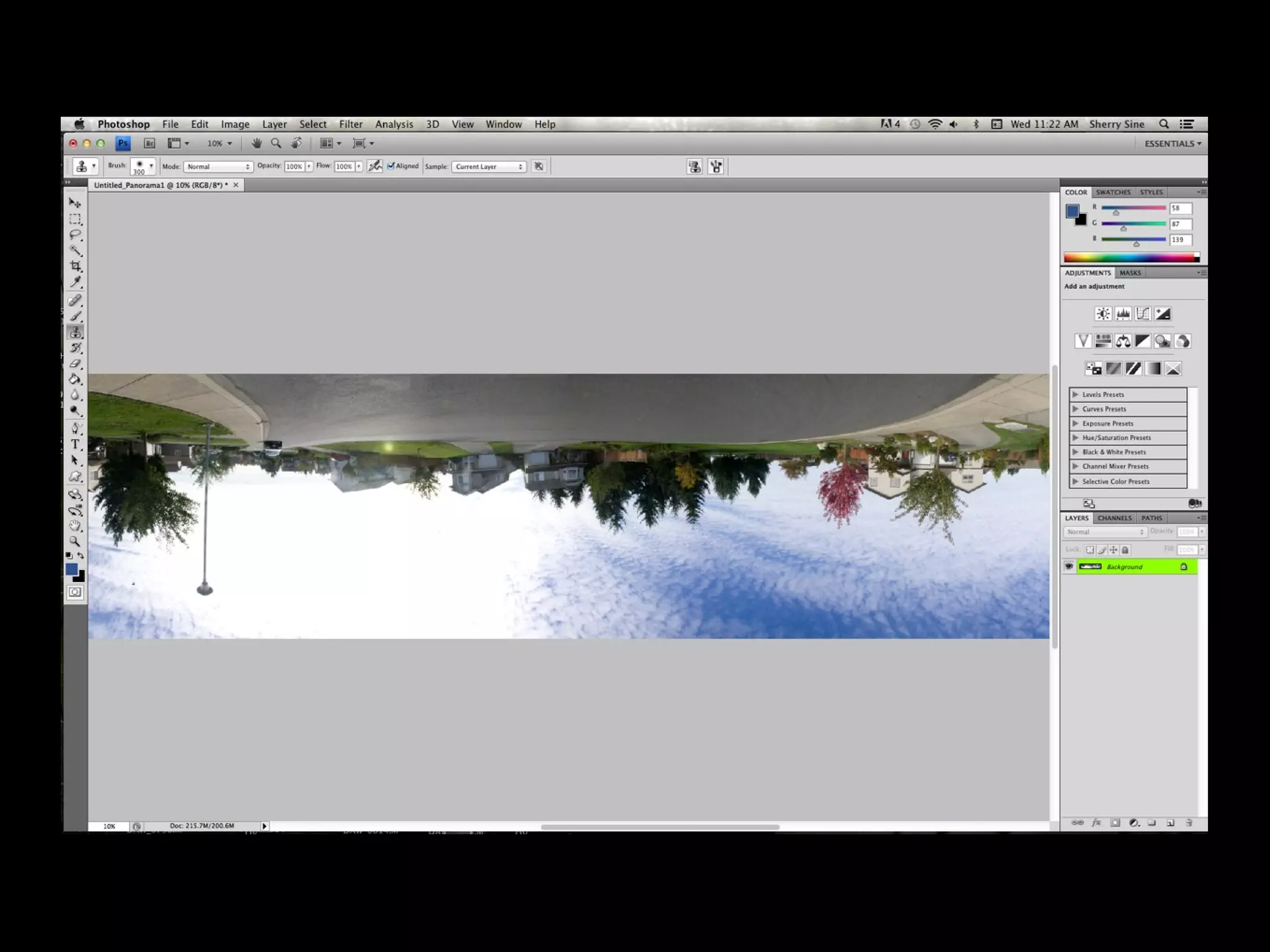The image size is (1270, 952).
Task: Select the Crop tool
Action: pos(76,266)
